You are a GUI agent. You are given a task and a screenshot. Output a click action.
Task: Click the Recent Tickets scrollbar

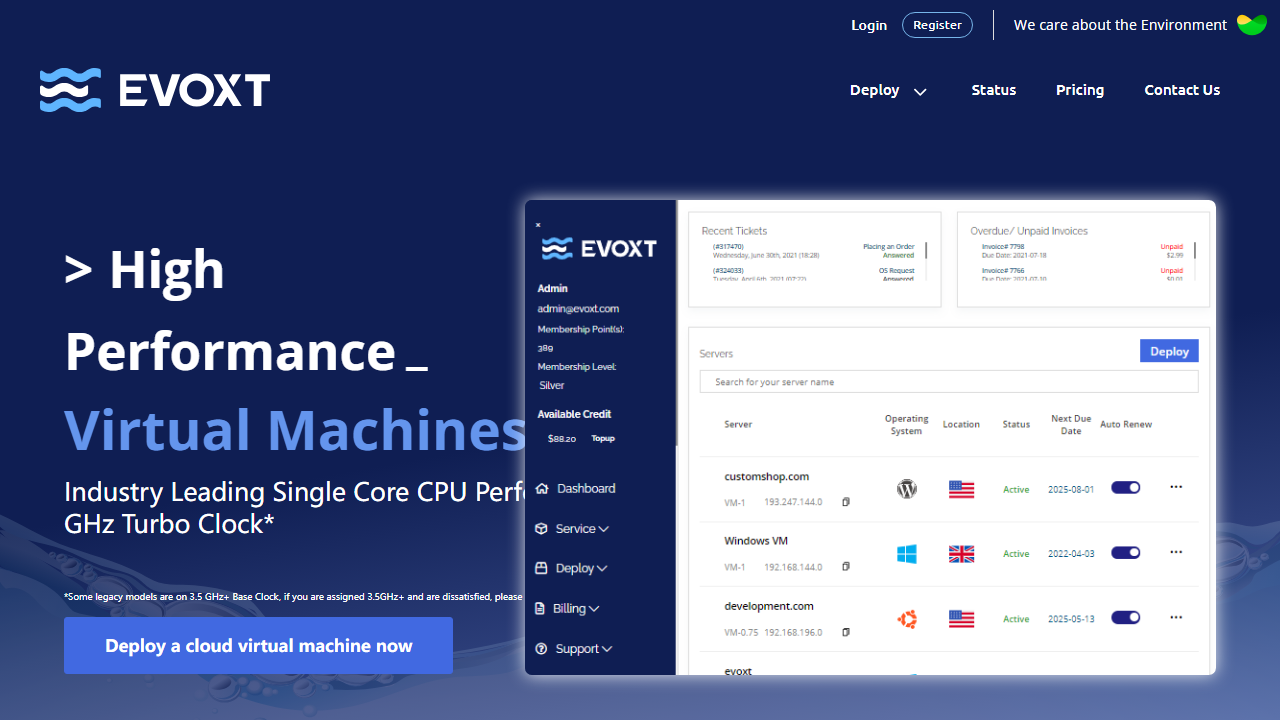click(926, 259)
